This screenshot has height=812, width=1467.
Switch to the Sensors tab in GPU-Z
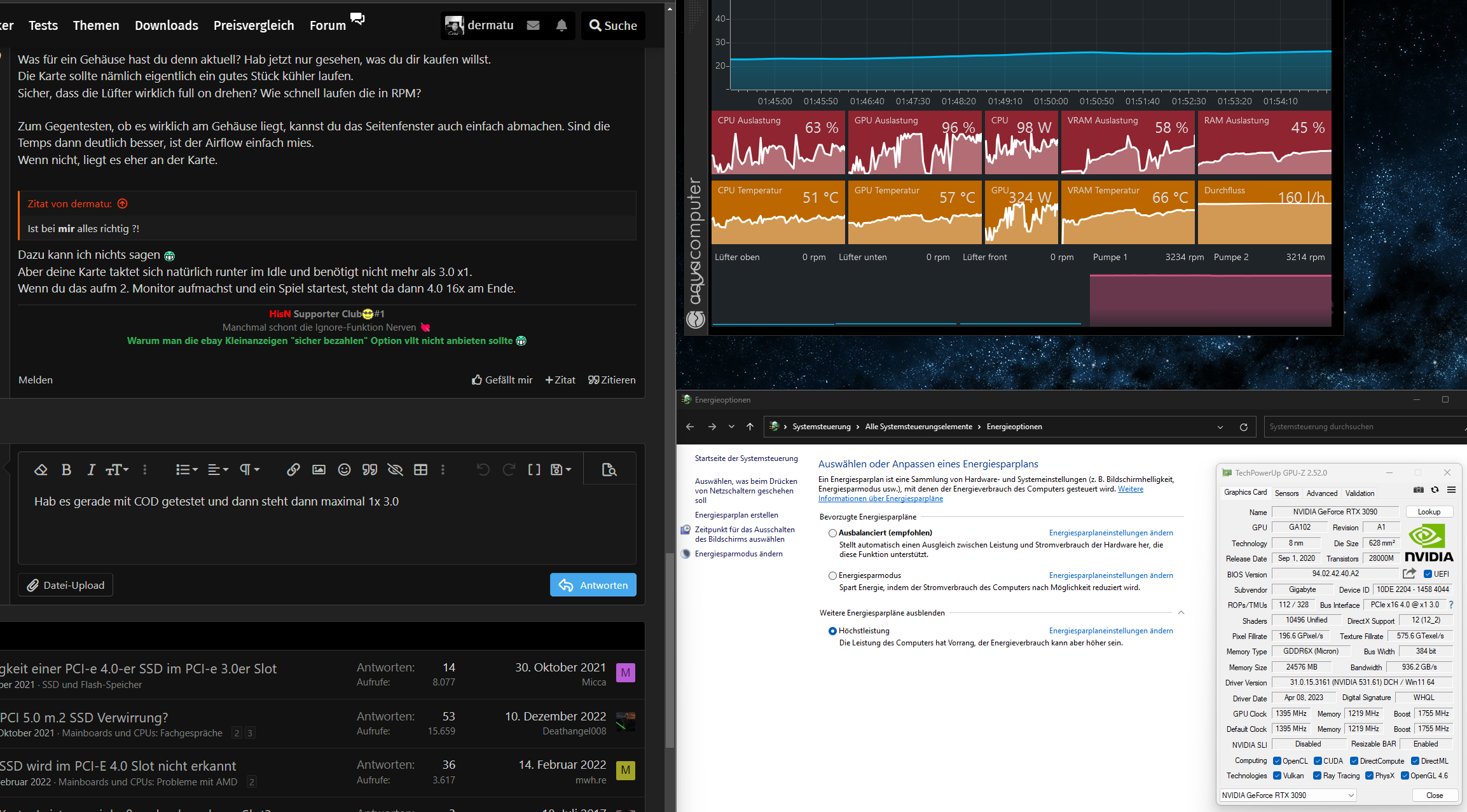coord(1286,493)
